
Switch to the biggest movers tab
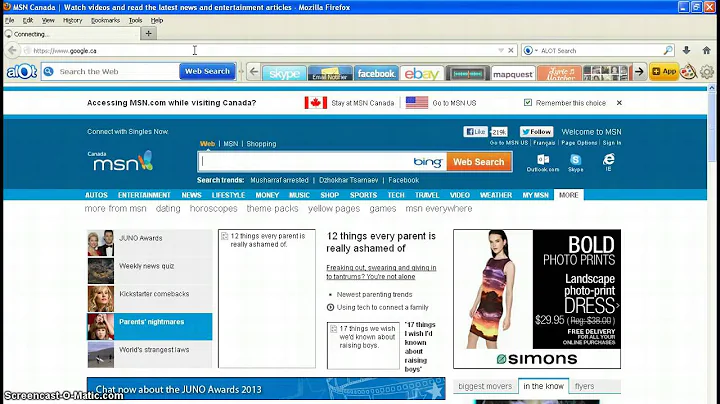pos(485,386)
